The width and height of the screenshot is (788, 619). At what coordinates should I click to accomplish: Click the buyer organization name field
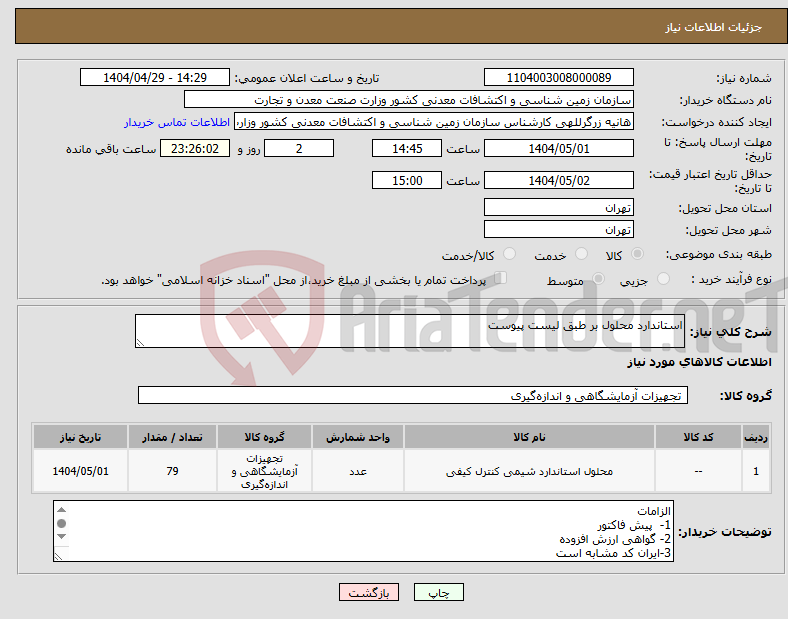point(409,99)
